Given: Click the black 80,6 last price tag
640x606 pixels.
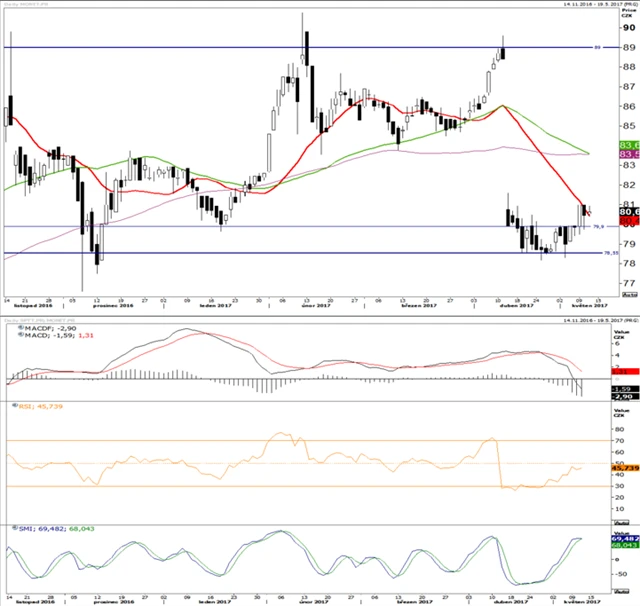Looking at the screenshot, I should (x=629, y=212).
